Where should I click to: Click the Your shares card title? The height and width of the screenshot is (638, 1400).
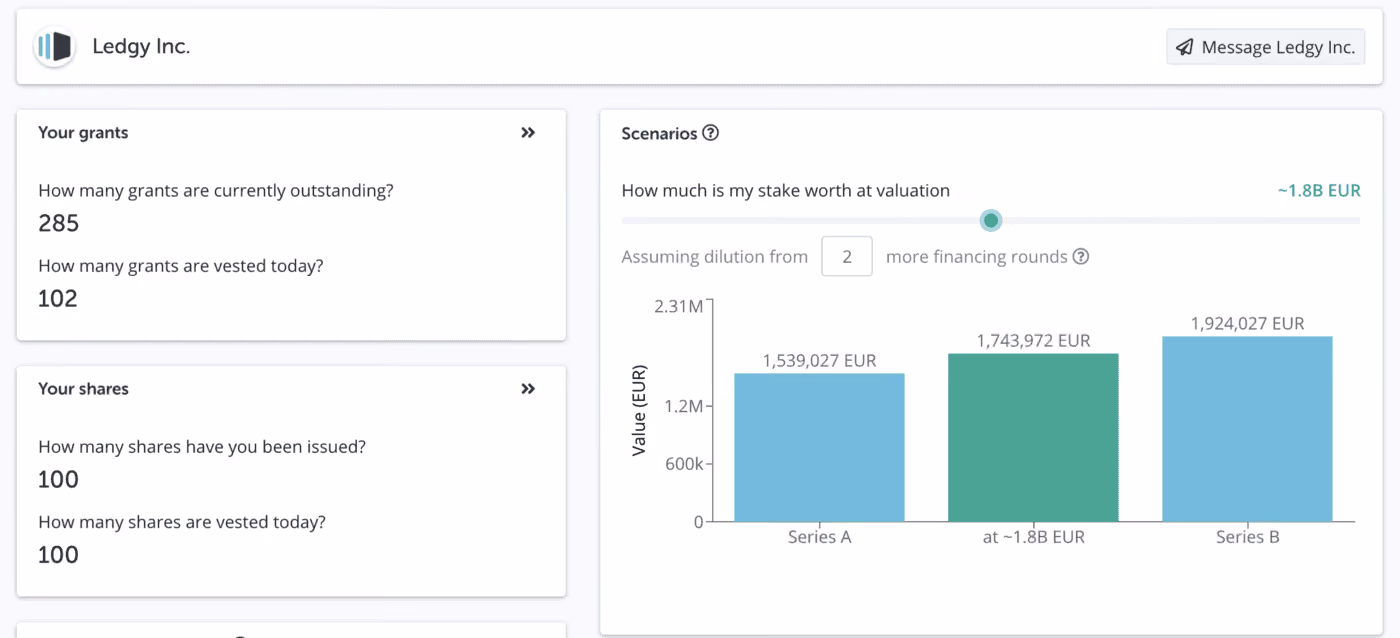coord(83,389)
